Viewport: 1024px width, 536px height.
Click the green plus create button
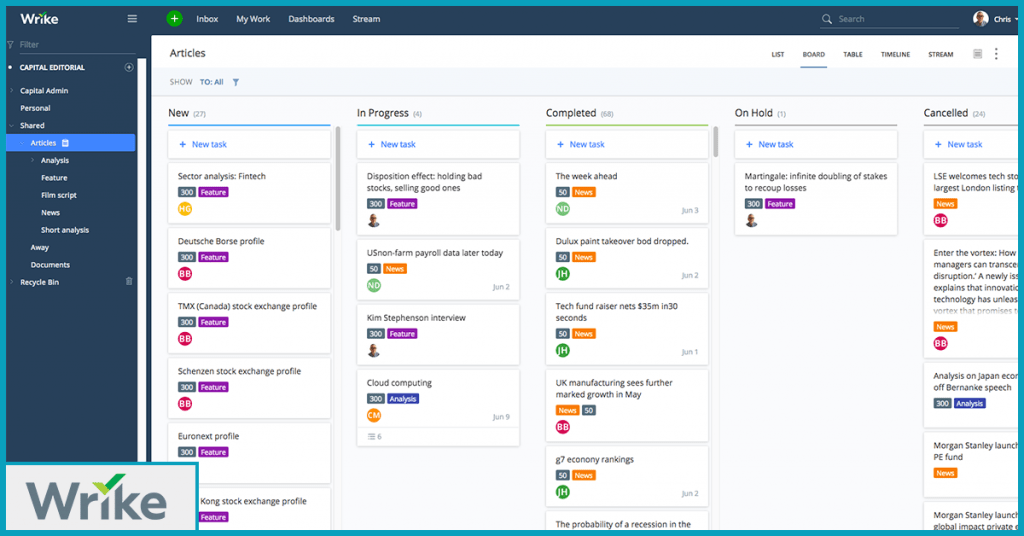[174, 19]
